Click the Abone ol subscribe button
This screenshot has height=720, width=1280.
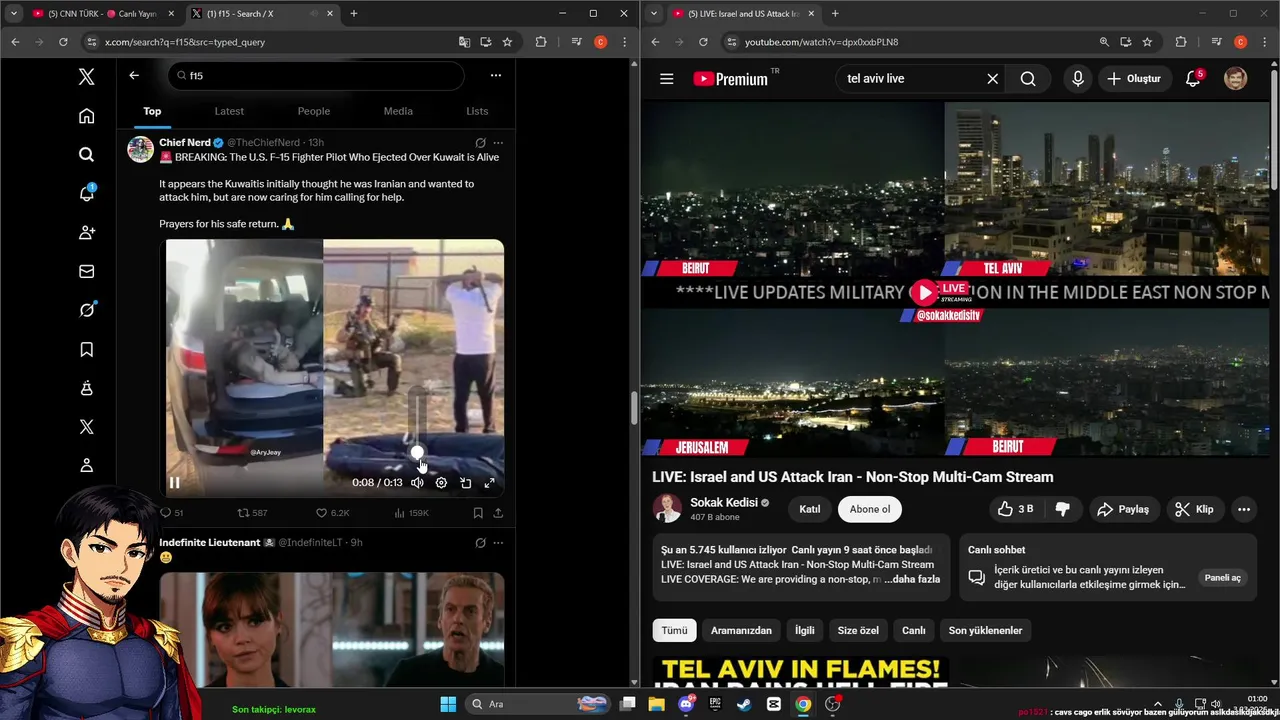(870, 509)
